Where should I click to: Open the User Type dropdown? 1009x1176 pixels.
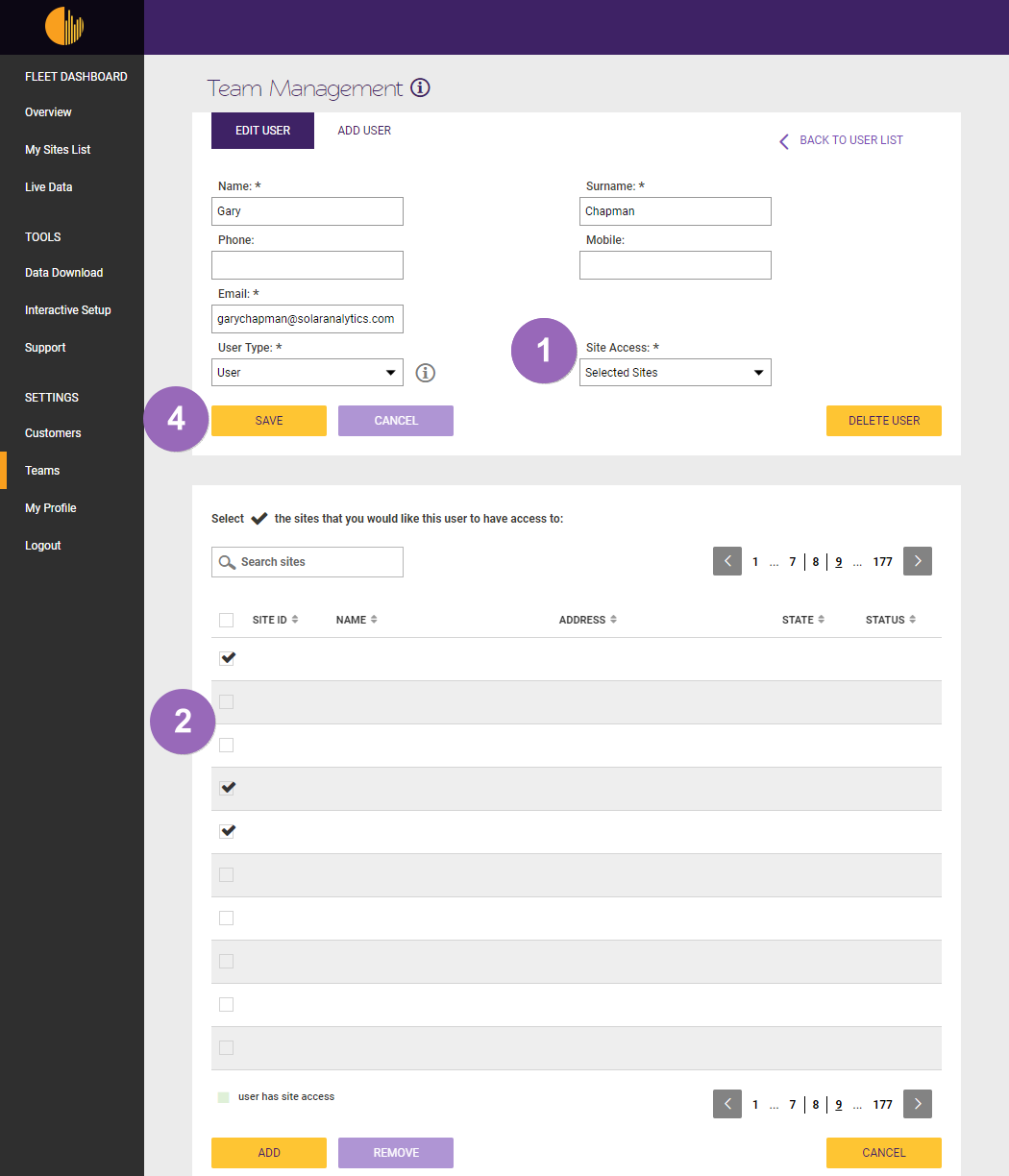(x=308, y=372)
